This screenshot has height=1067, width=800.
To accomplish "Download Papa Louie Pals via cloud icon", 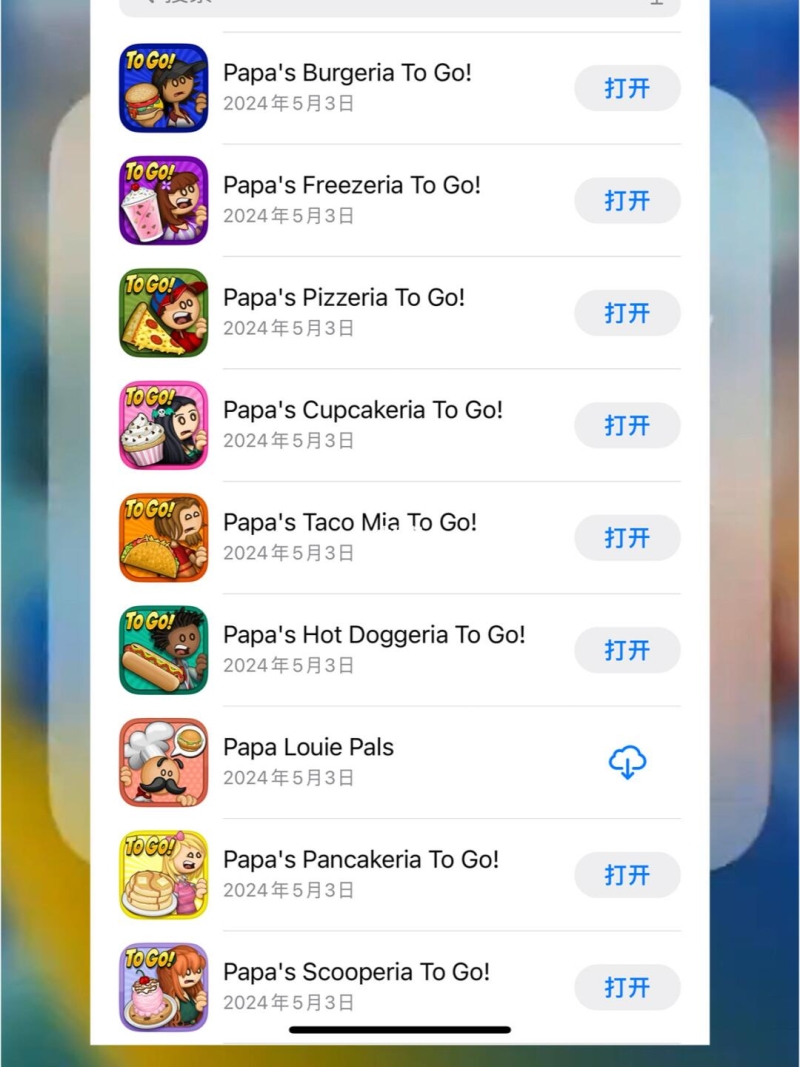I will coord(627,762).
